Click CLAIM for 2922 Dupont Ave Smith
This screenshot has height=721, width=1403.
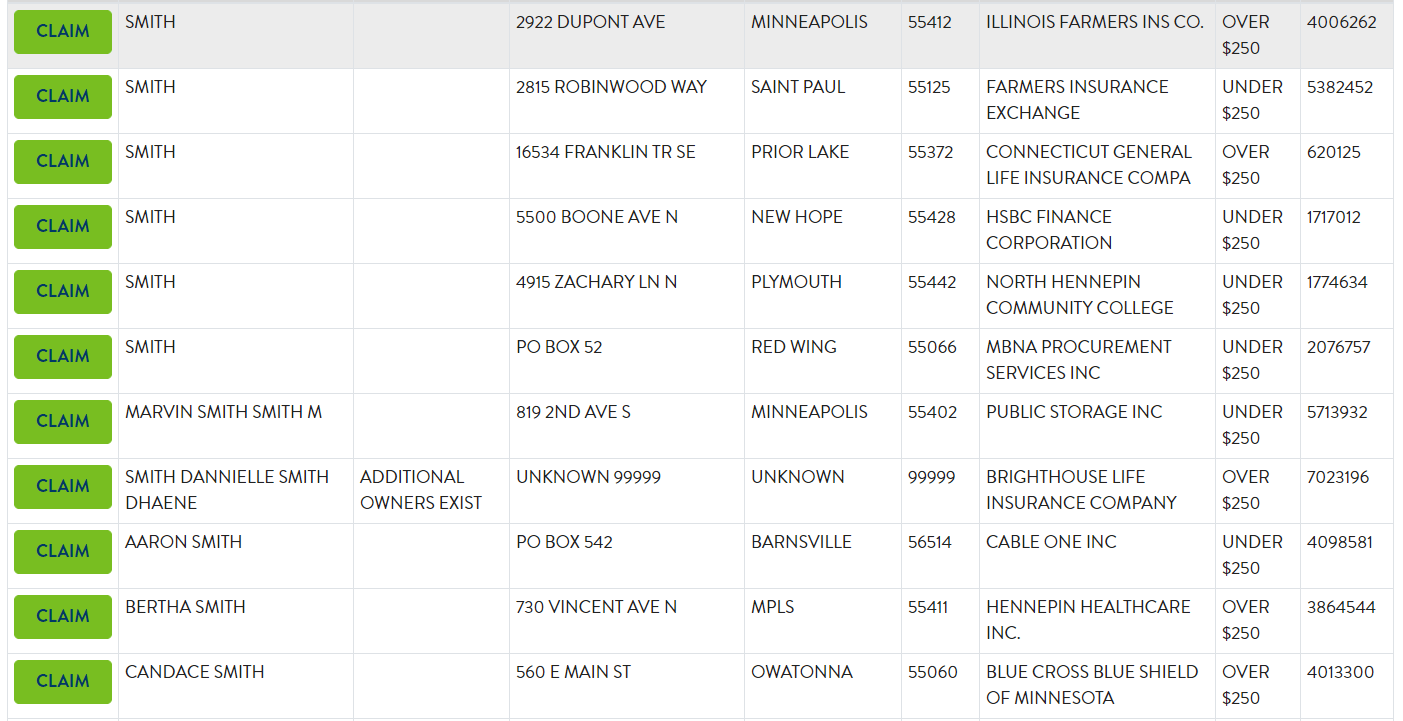tap(62, 32)
